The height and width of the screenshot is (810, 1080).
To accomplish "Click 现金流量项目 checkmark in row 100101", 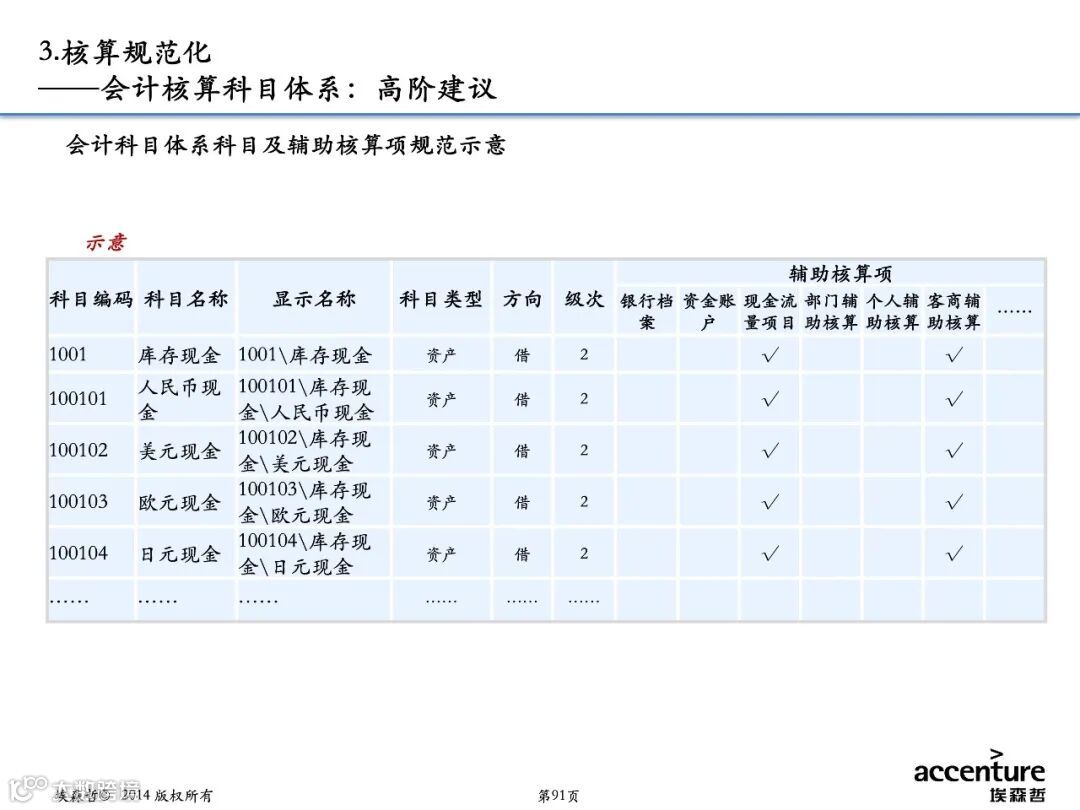I will [771, 399].
